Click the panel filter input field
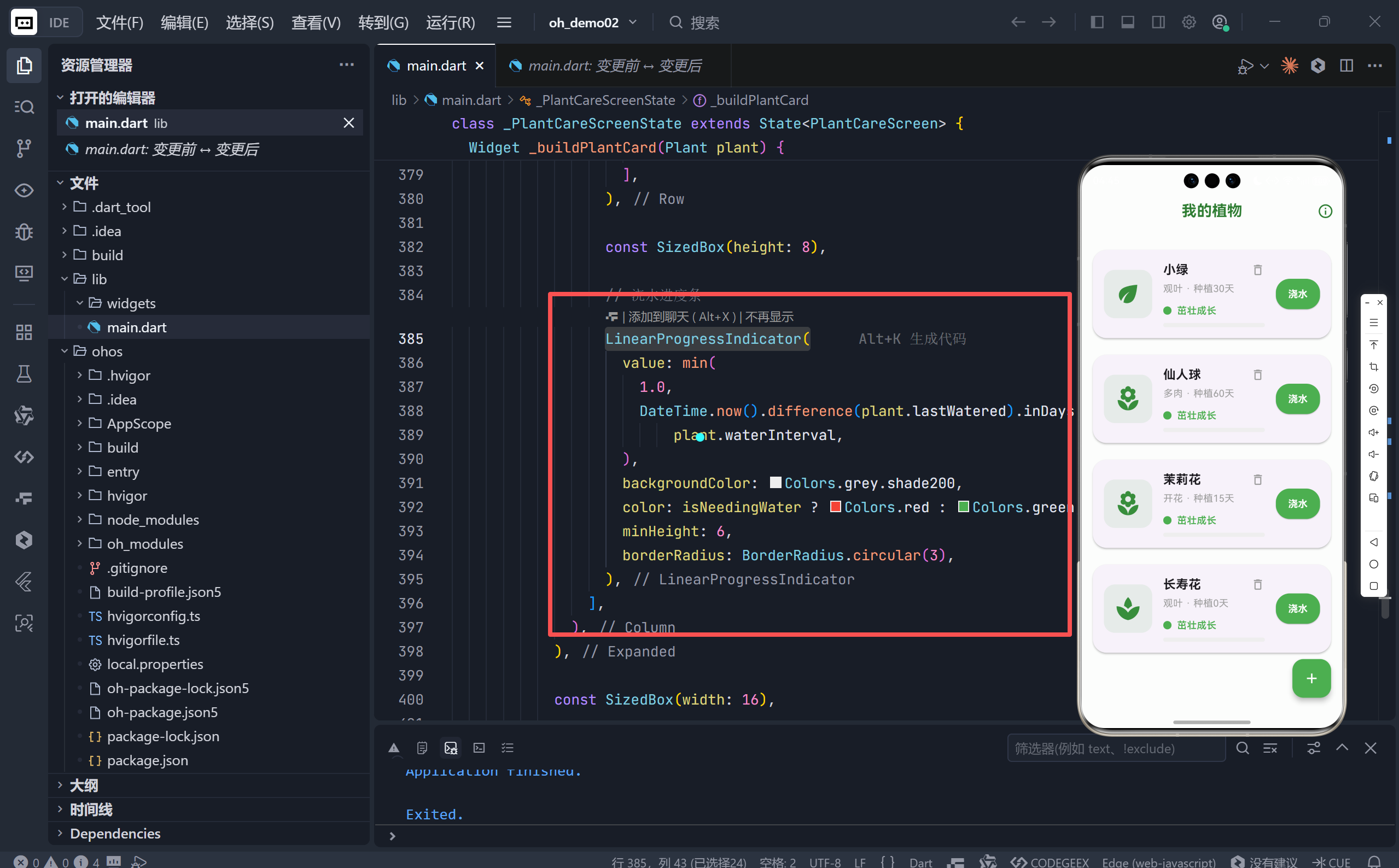This screenshot has height=868, width=1399. tap(1115, 748)
